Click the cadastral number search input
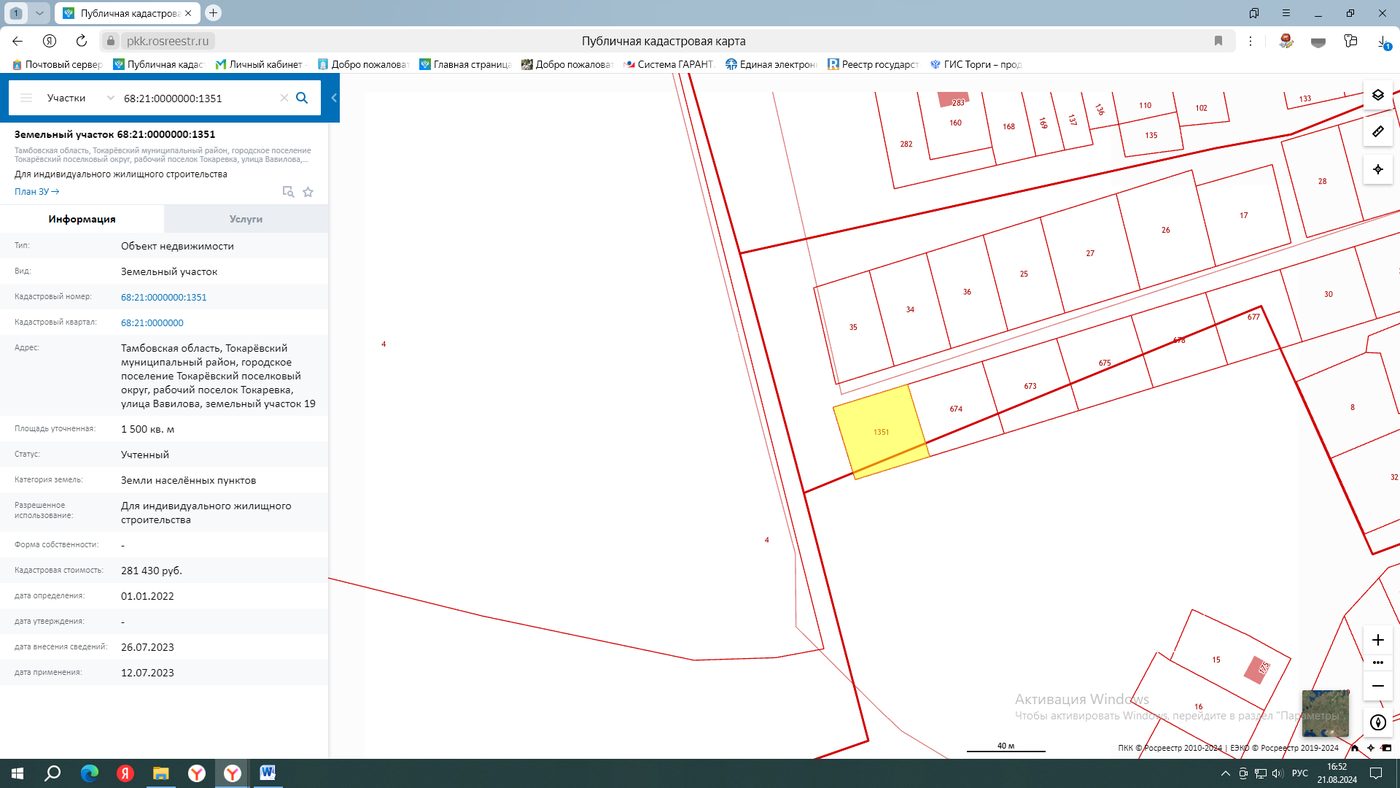1400x788 pixels. click(197, 98)
